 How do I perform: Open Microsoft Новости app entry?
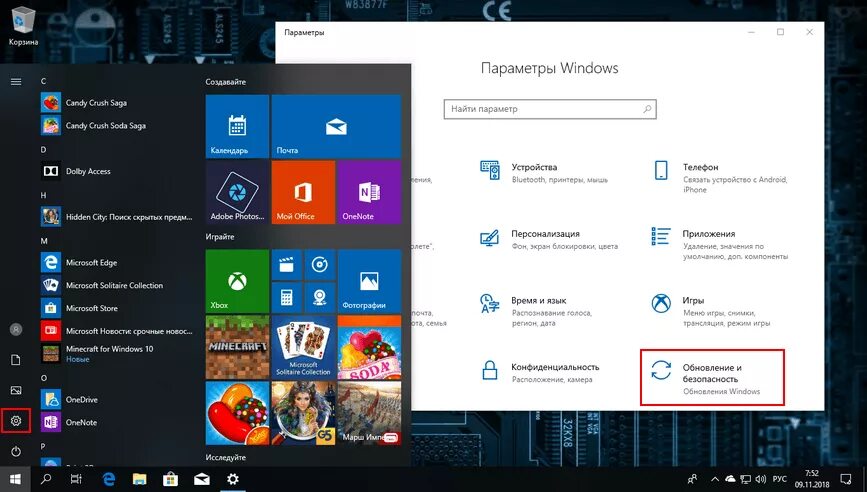pos(117,331)
